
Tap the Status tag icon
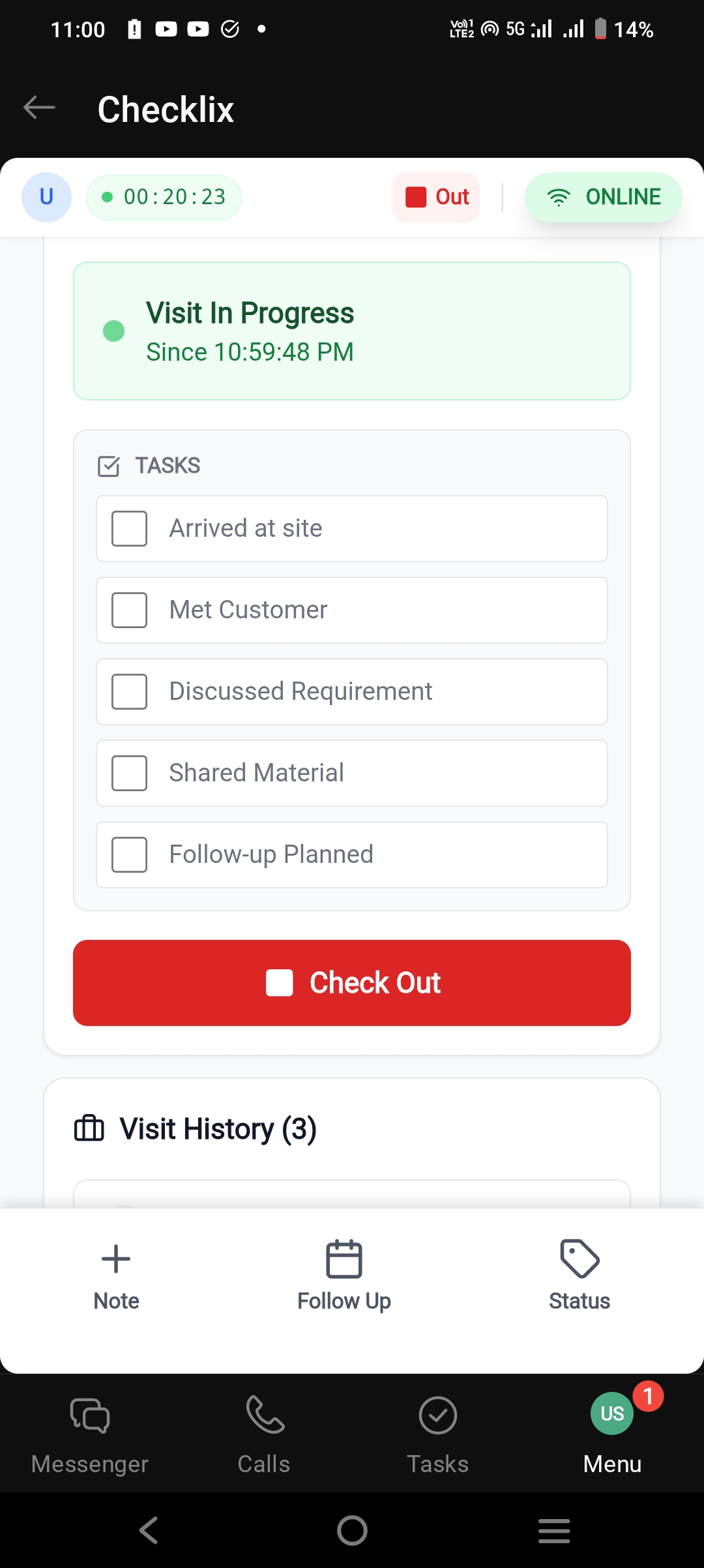tap(579, 1259)
